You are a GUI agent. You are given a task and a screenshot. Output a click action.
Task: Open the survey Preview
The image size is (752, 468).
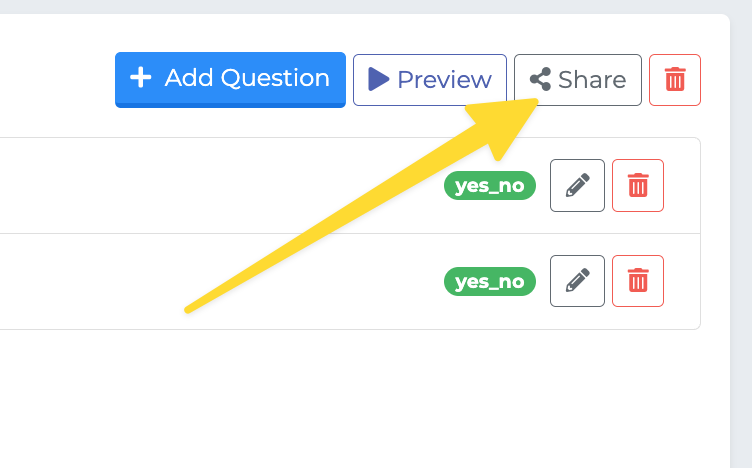(430, 80)
